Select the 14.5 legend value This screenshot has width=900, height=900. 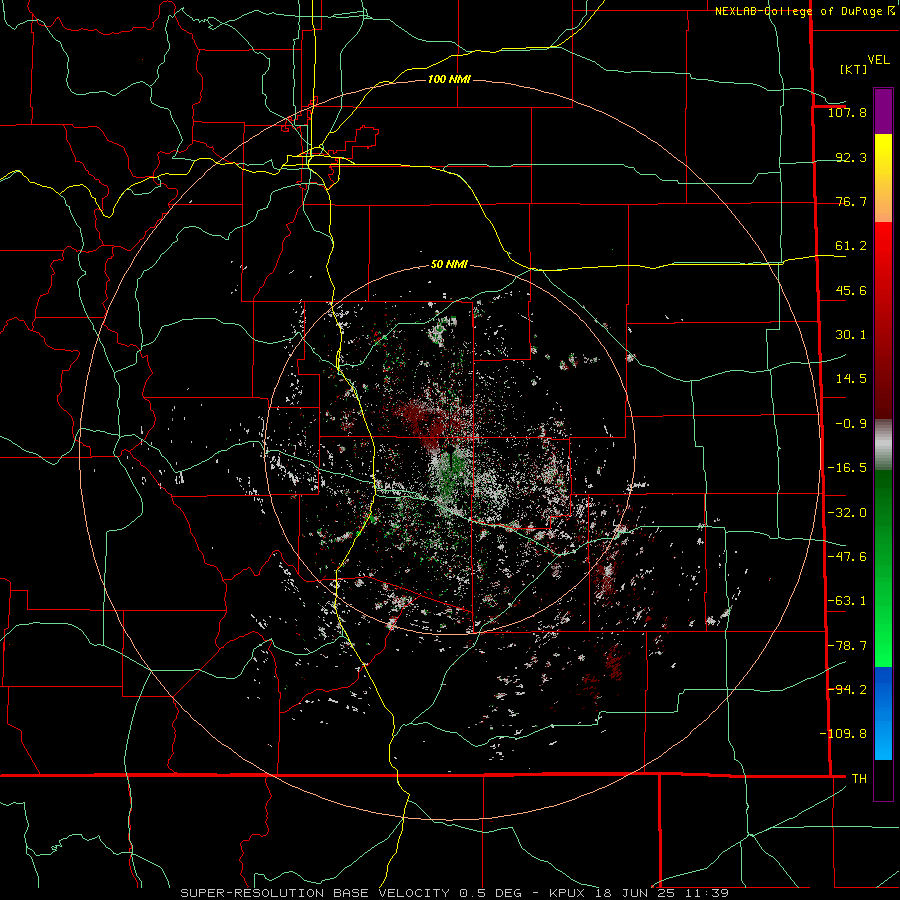click(x=851, y=379)
